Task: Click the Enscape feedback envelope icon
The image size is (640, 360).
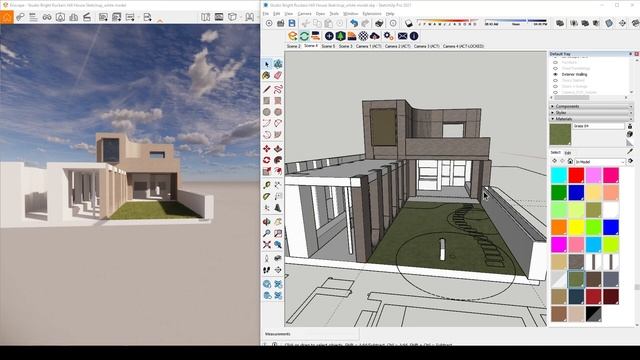Action: (402, 36)
